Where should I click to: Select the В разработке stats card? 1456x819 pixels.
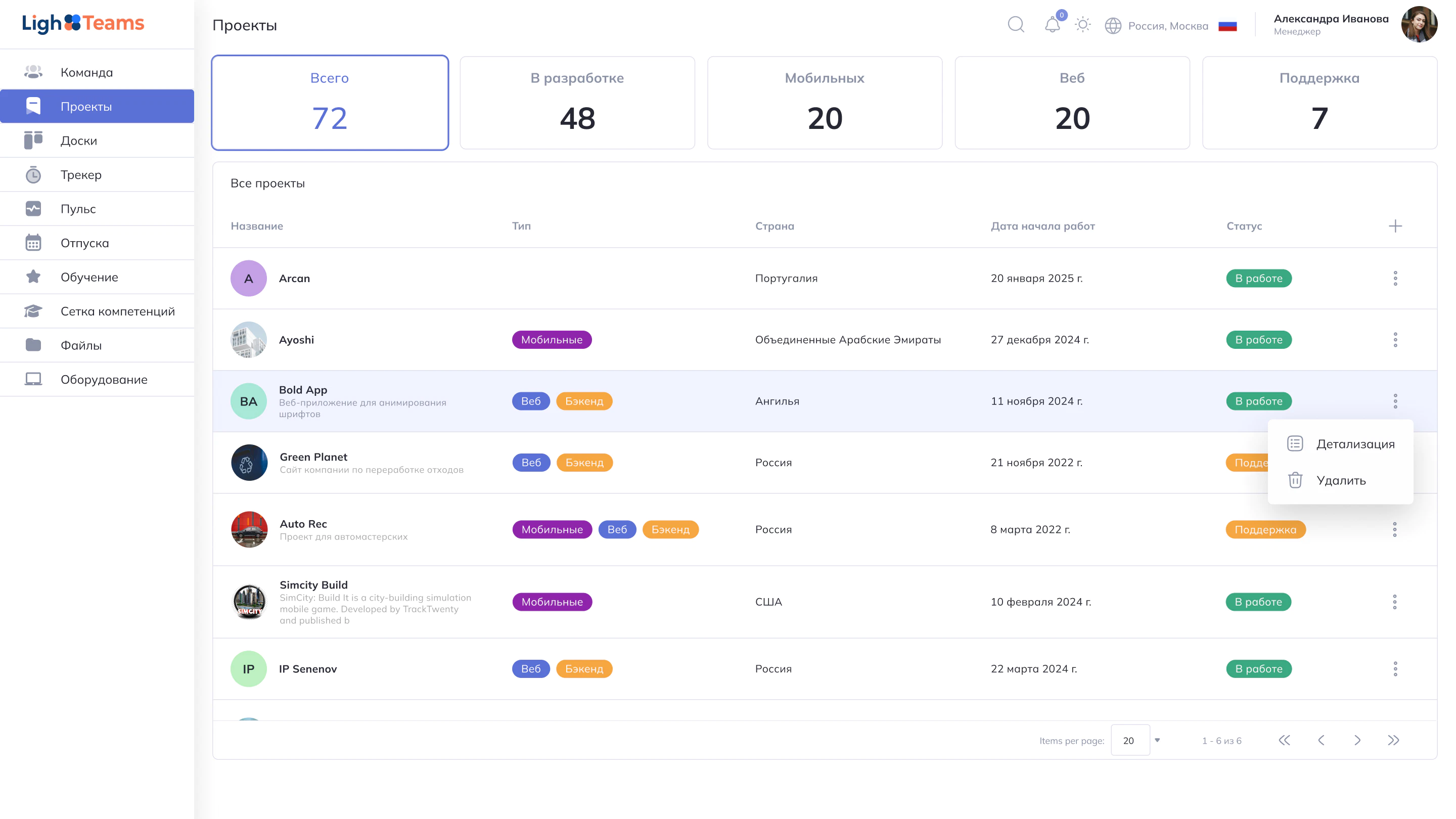click(x=576, y=103)
